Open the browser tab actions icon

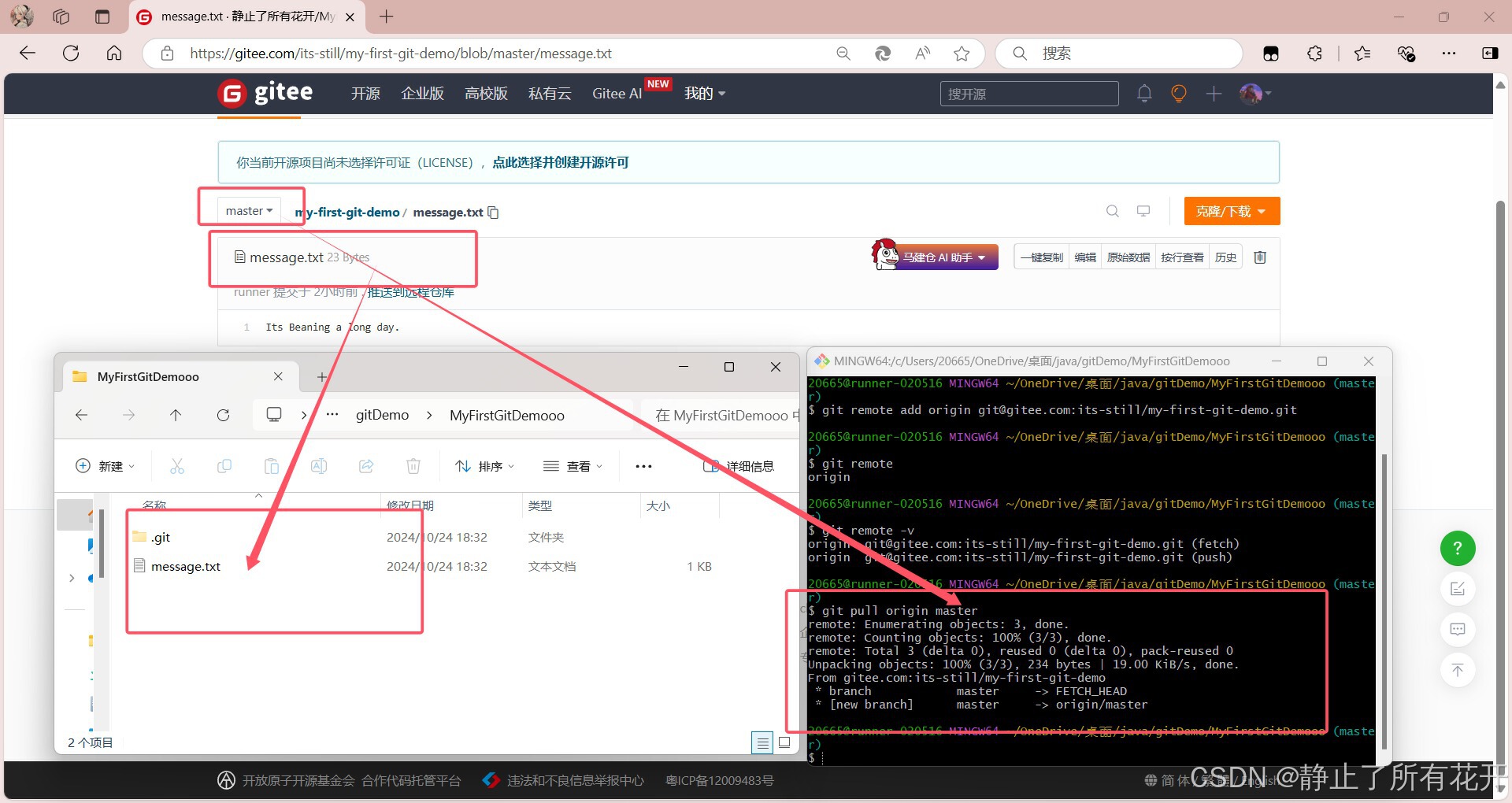[x=102, y=17]
